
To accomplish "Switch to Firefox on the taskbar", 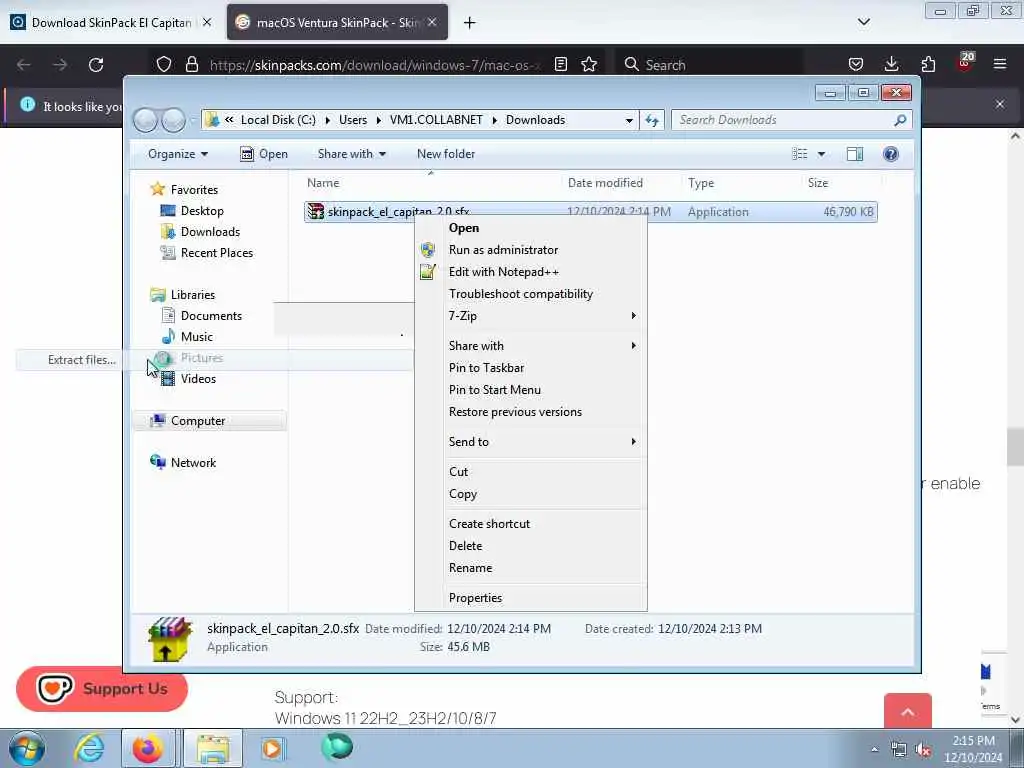I will [148, 748].
